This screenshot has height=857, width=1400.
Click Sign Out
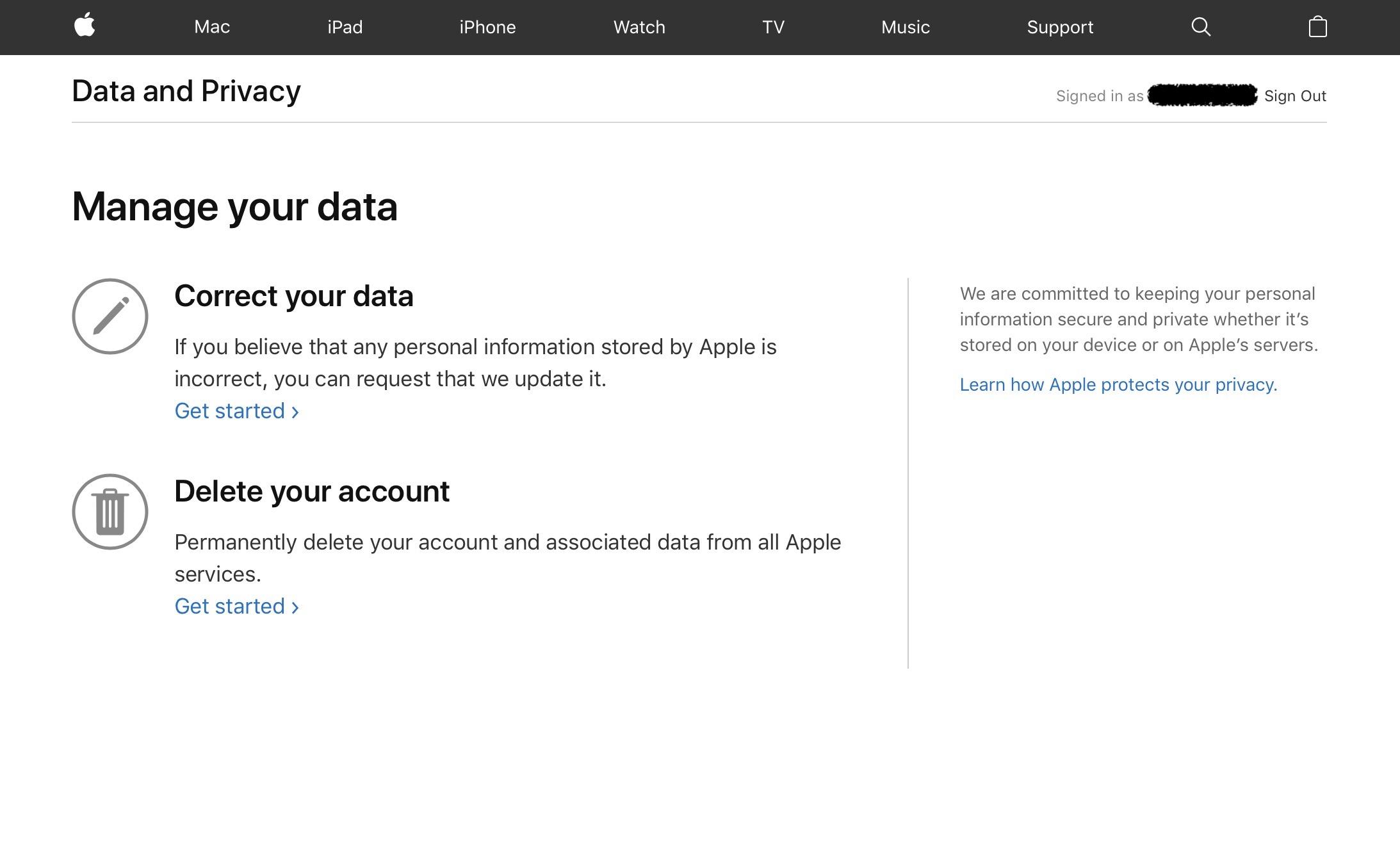pyautogui.click(x=1295, y=96)
